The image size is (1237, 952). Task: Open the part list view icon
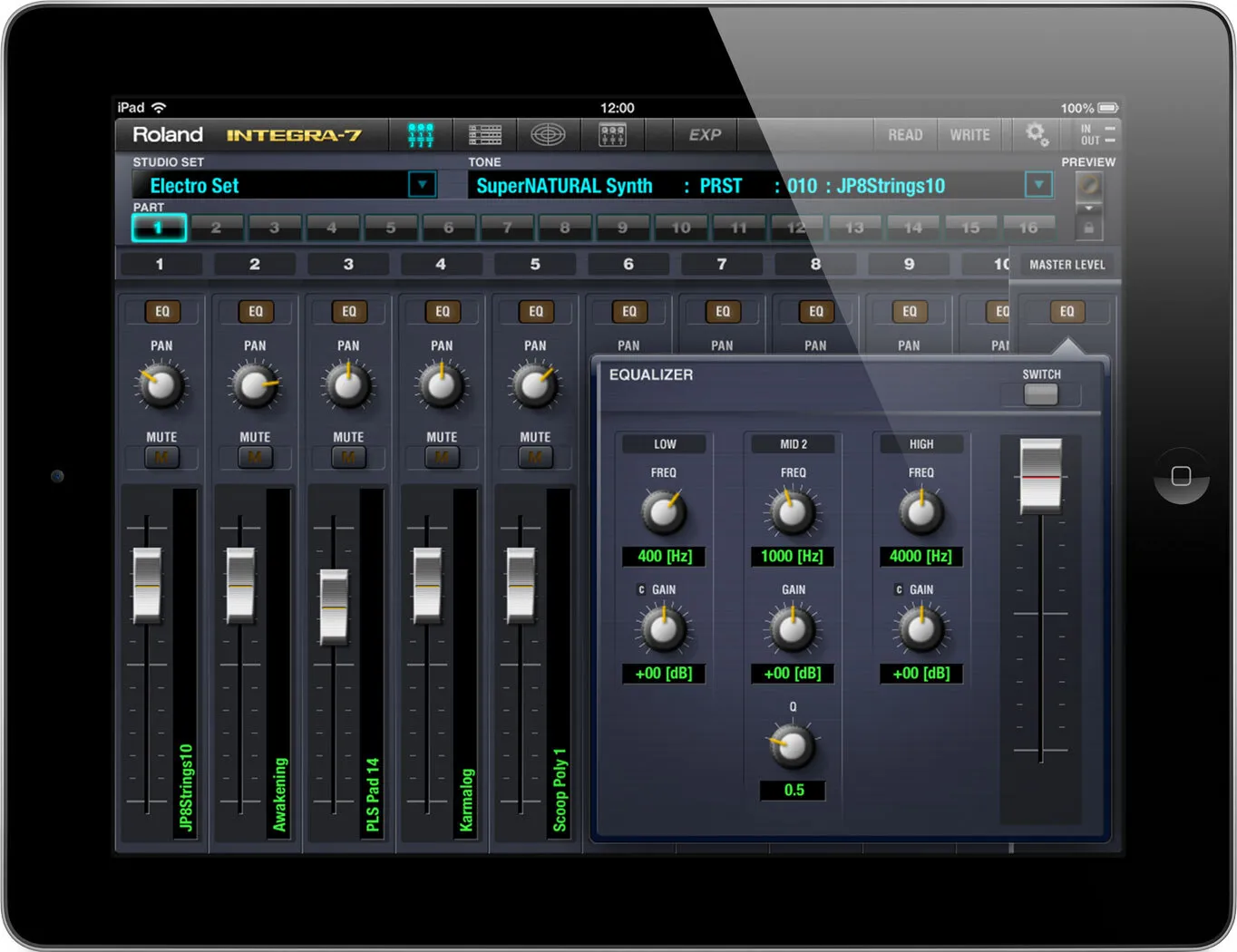pyautogui.click(x=485, y=135)
